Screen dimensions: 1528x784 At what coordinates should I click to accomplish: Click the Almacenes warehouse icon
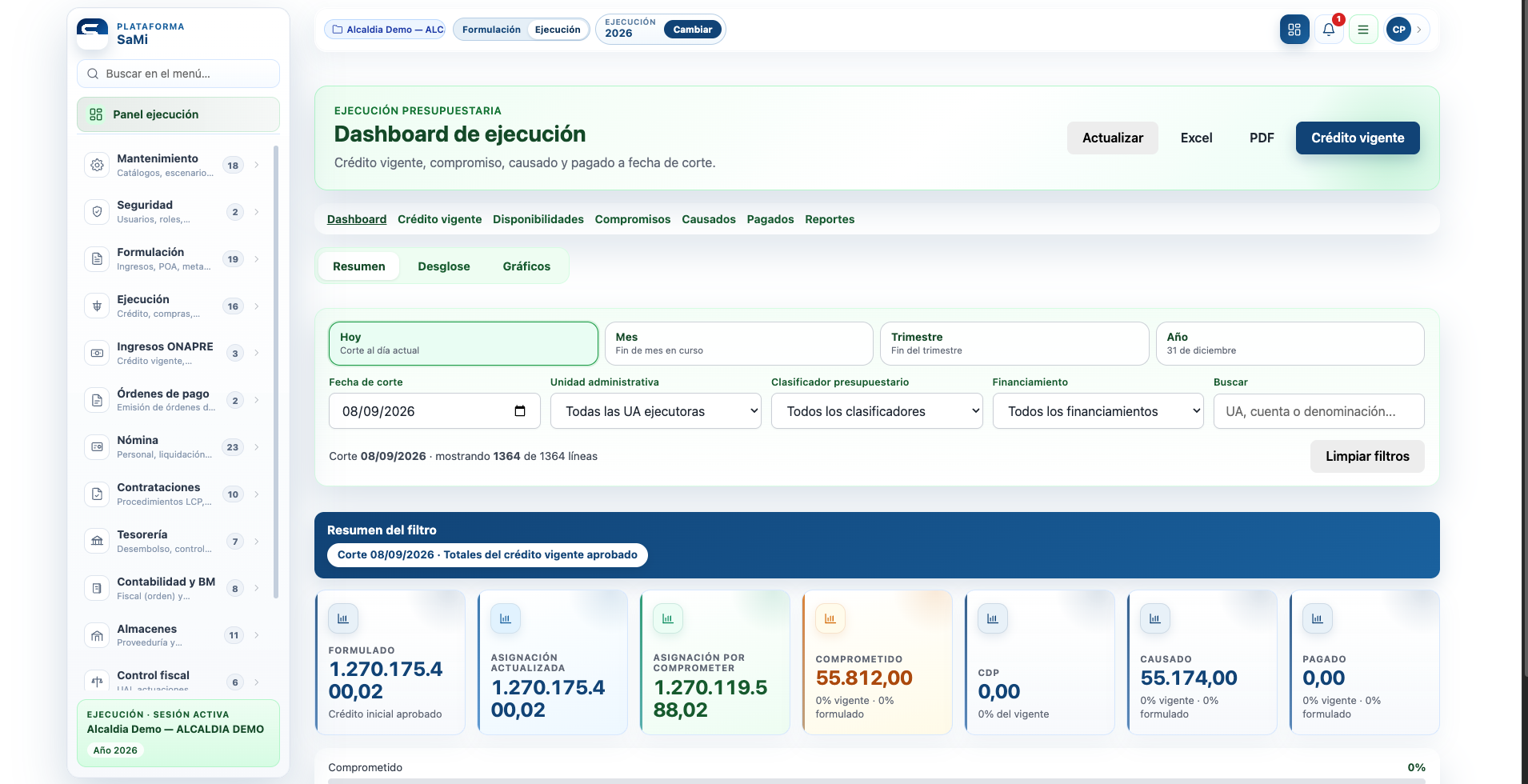click(97, 635)
